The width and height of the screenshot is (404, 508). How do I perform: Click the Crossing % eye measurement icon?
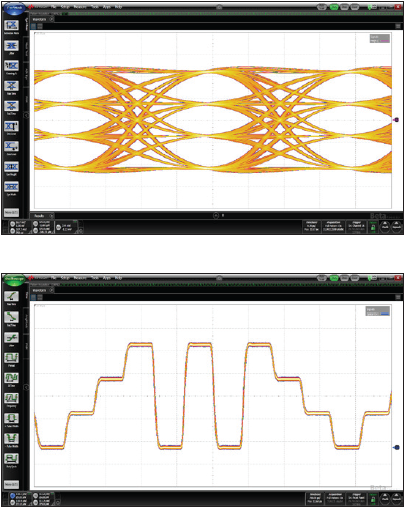[x=11, y=66]
